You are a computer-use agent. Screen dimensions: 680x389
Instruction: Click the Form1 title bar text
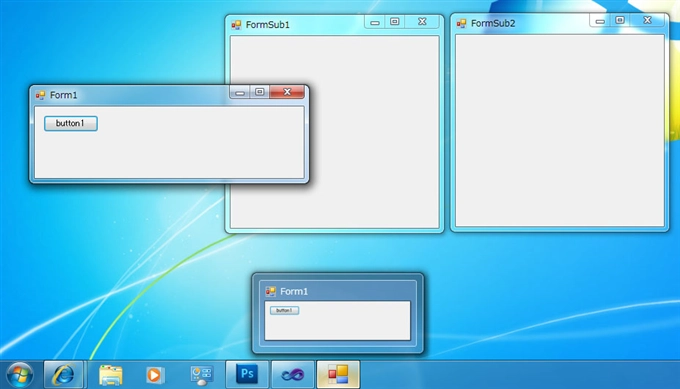63,95
